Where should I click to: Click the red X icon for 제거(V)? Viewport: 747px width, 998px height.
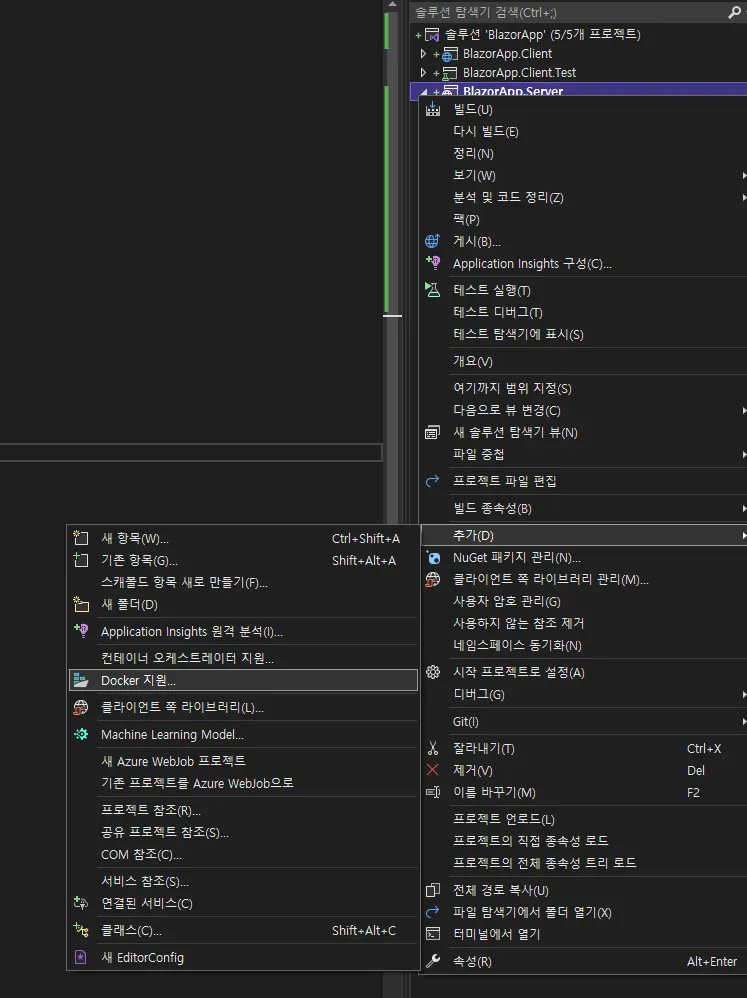point(433,770)
